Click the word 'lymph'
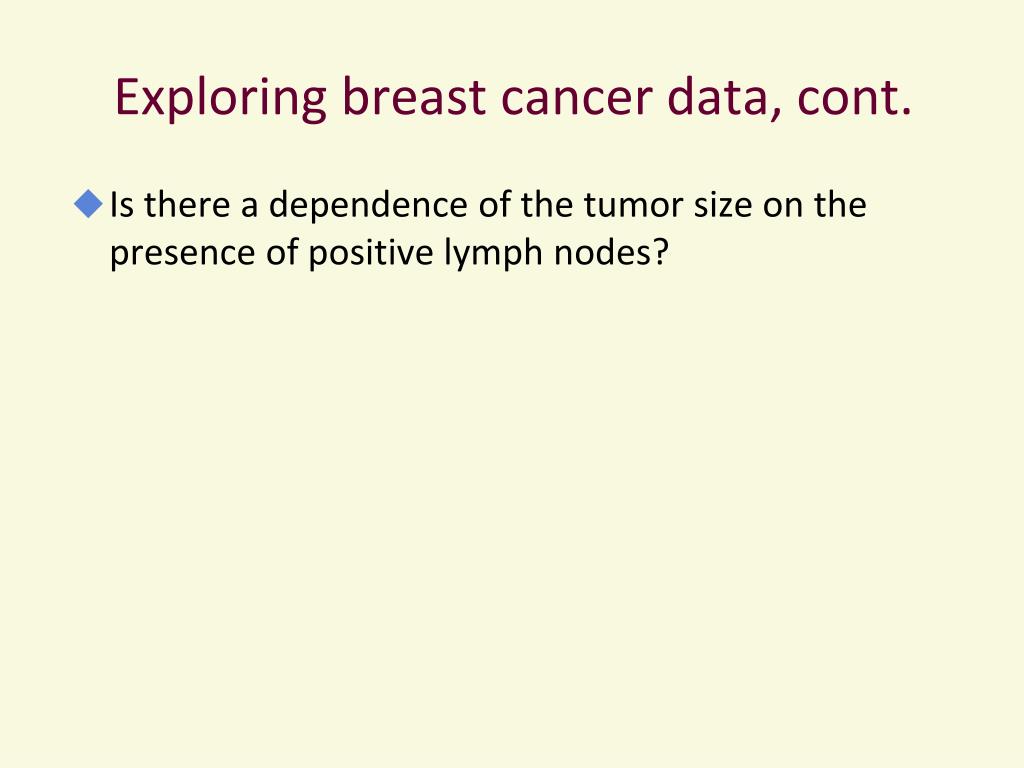Screen dimensions: 1024x768 coord(494,253)
